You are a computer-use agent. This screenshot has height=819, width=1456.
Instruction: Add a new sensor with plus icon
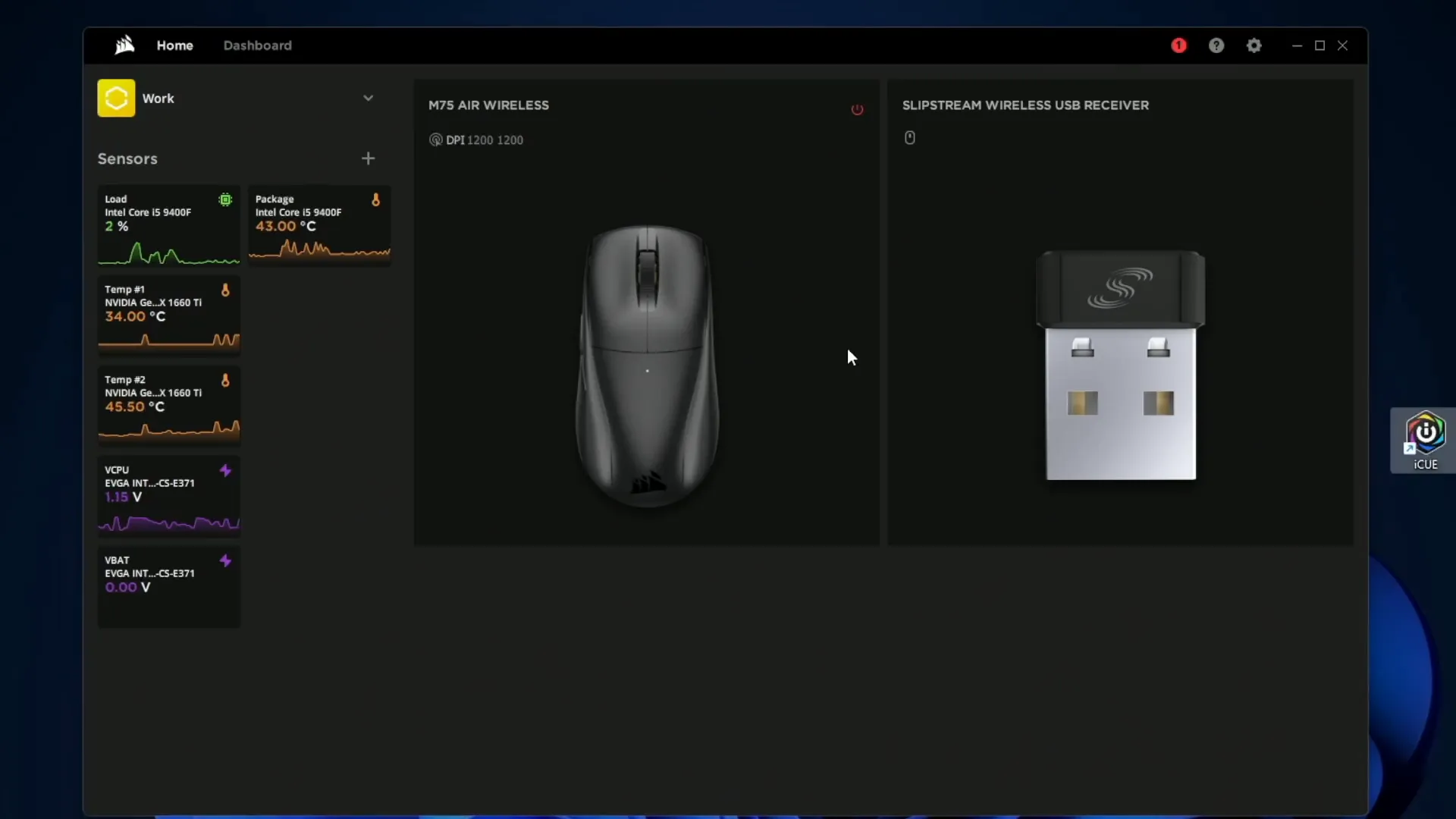[368, 158]
